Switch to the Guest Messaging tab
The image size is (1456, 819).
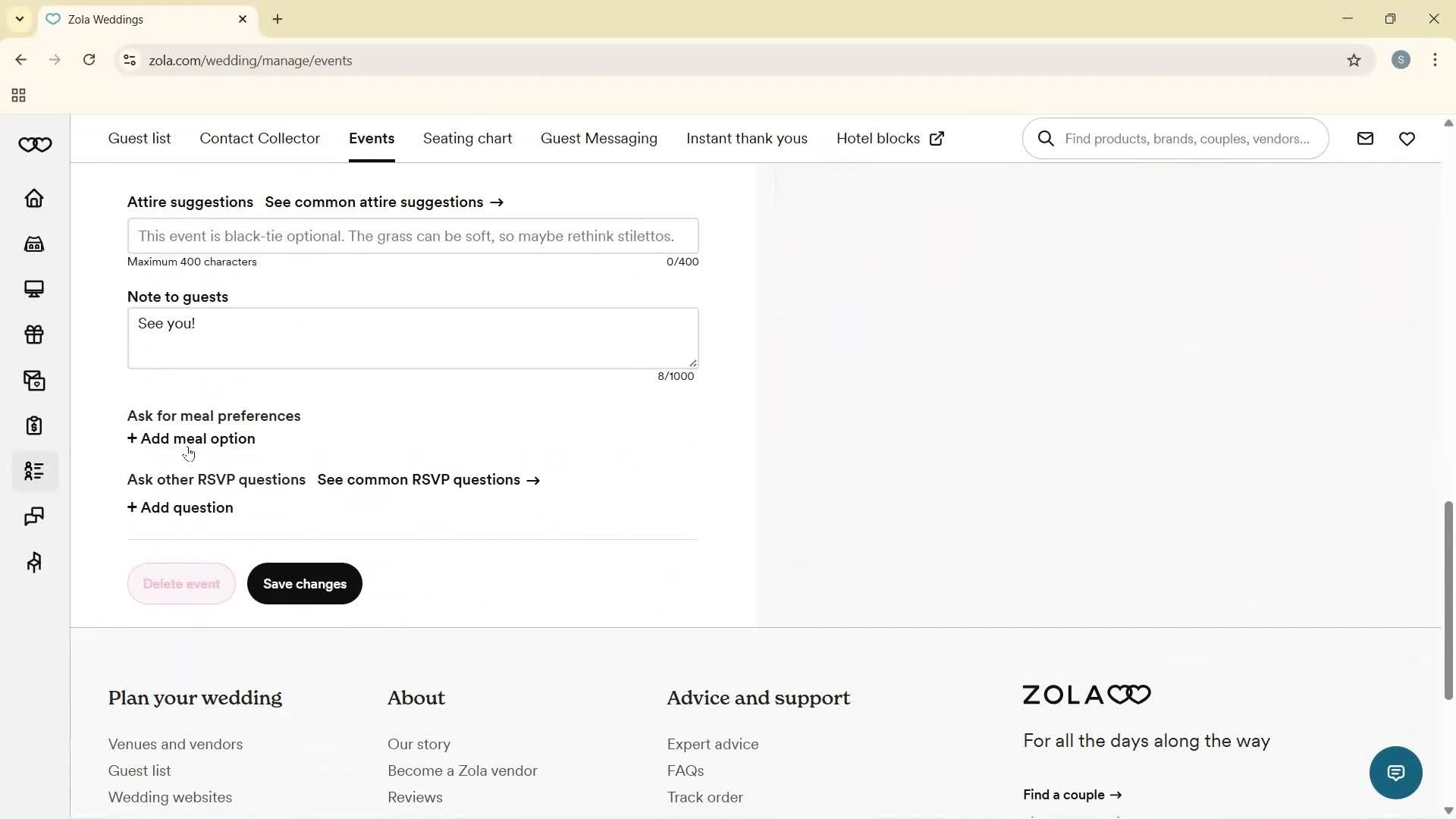[x=599, y=138]
